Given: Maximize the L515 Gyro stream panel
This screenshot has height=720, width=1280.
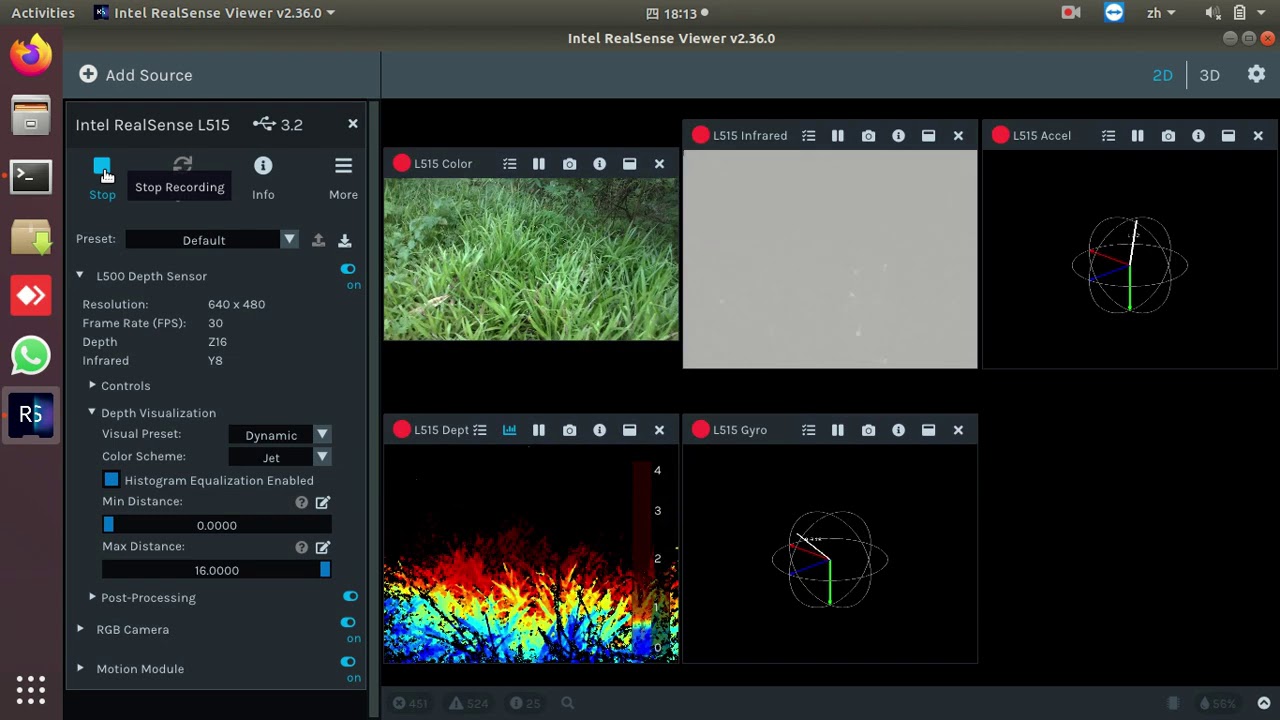Looking at the screenshot, I should point(928,430).
